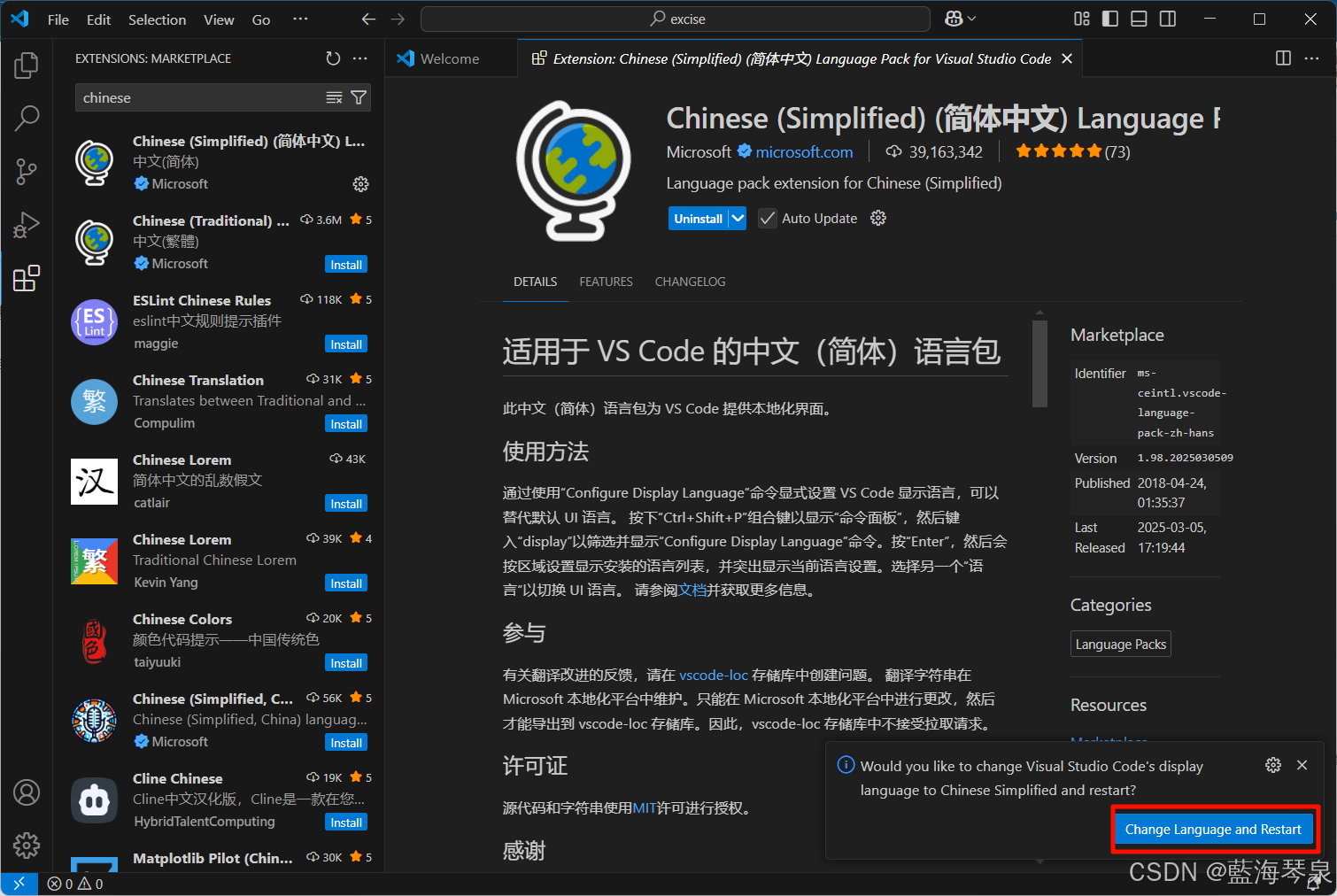The width and height of the screenshot is (1337, 896).
Task: Open the Explorer view in activity bar
Action: click(27, 65)
